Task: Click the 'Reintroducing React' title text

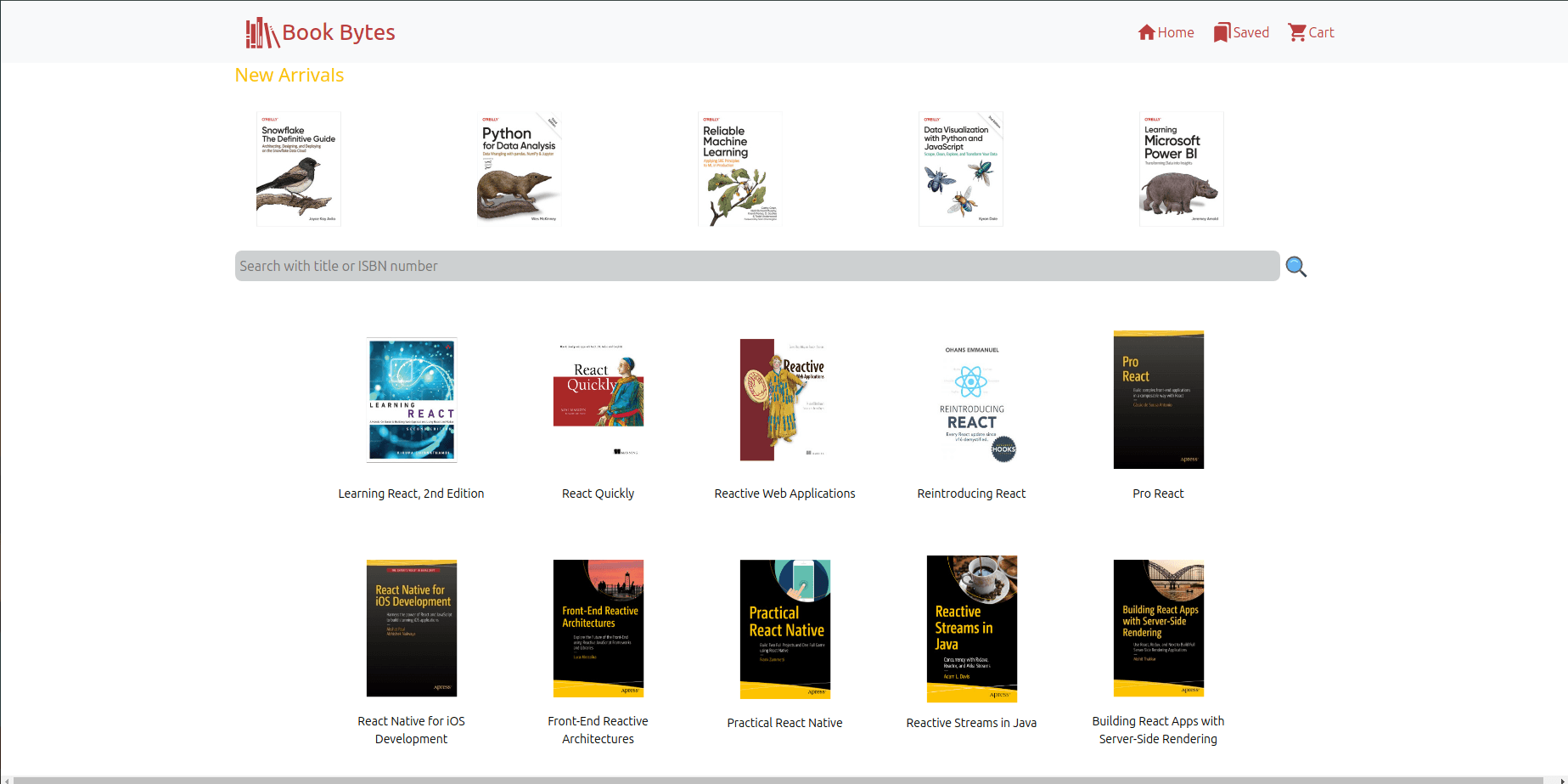Action: pos(972,494)
